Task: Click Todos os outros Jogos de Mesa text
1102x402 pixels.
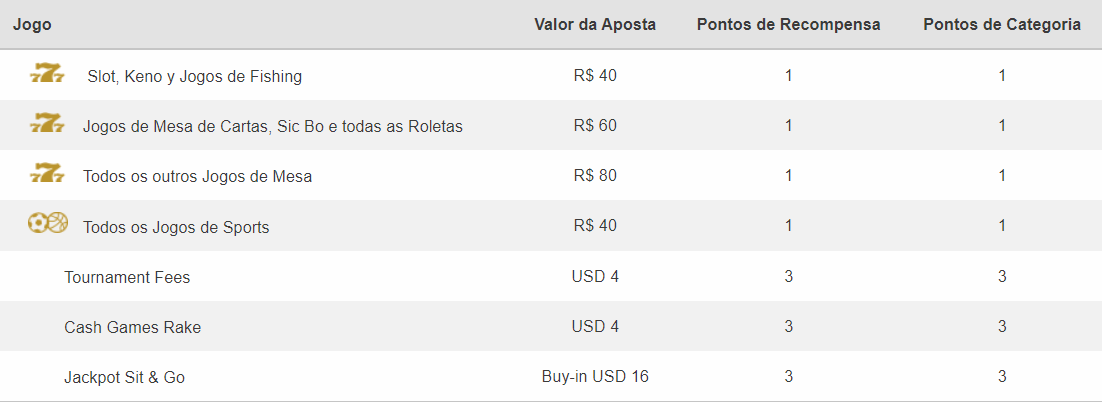Action: pyautogui.click(x=197, y=176)
